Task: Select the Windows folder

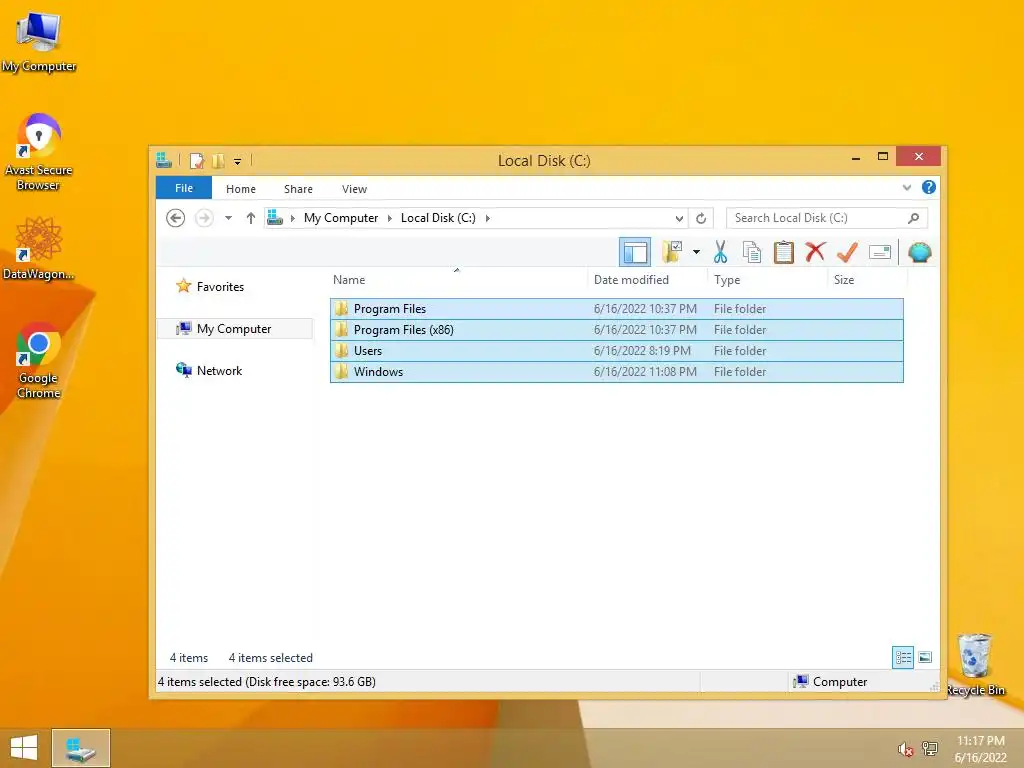Action: tap(616, 372)
